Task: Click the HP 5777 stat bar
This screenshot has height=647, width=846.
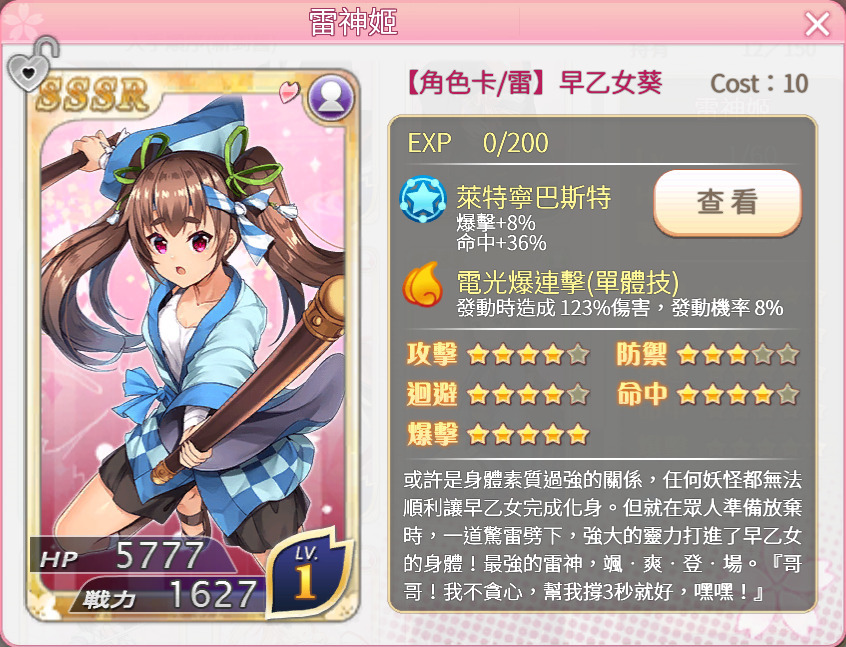Action: 132,556
